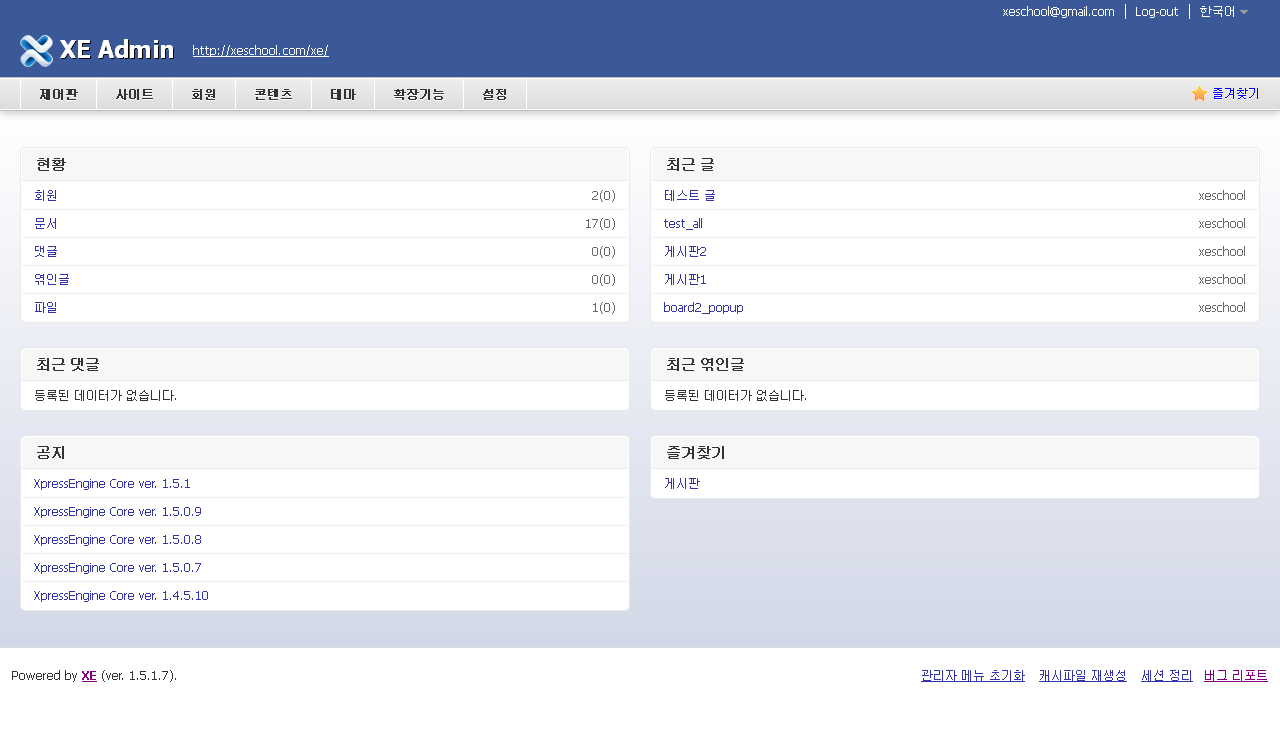Select the 회원 menu item
The image size is (1280, 732).
pos(204,94)
